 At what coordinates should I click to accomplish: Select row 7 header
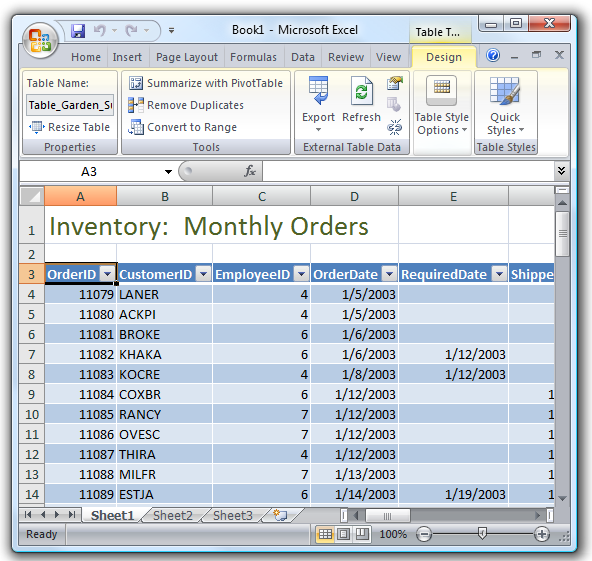click(x=32, y=354)
